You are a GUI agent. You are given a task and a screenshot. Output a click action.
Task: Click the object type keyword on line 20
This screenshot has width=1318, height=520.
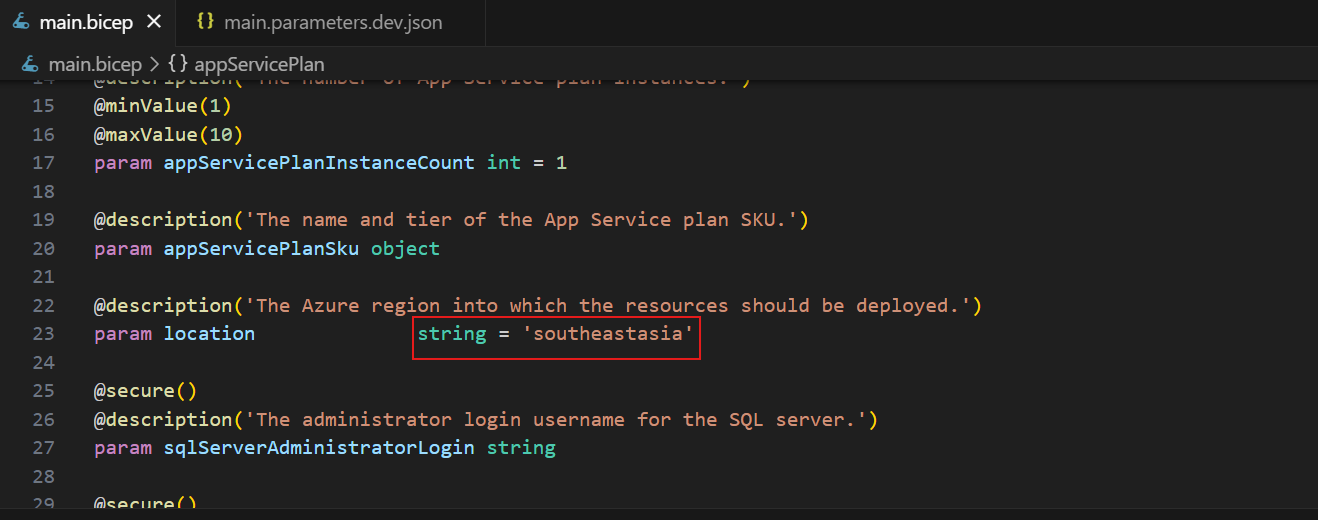[405, 248]
